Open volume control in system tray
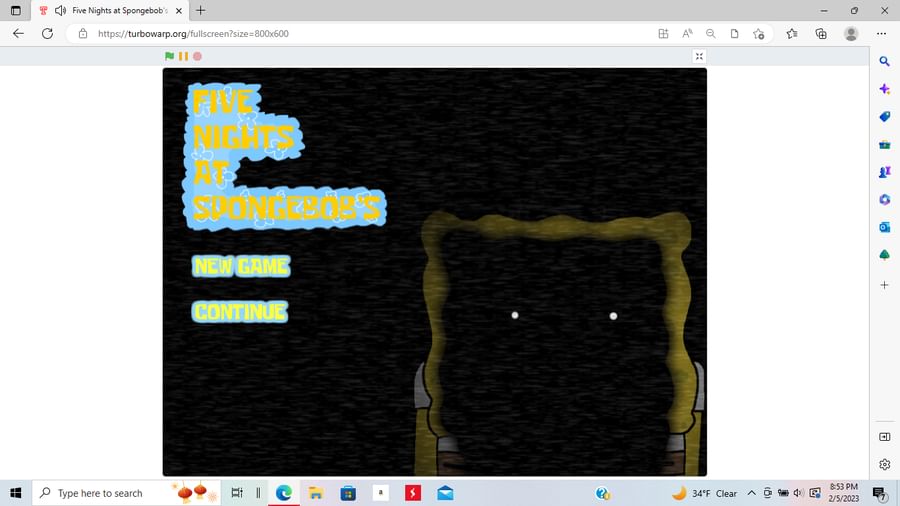The height and width of the screenshot is (506, 900). [x=798, y=493]
